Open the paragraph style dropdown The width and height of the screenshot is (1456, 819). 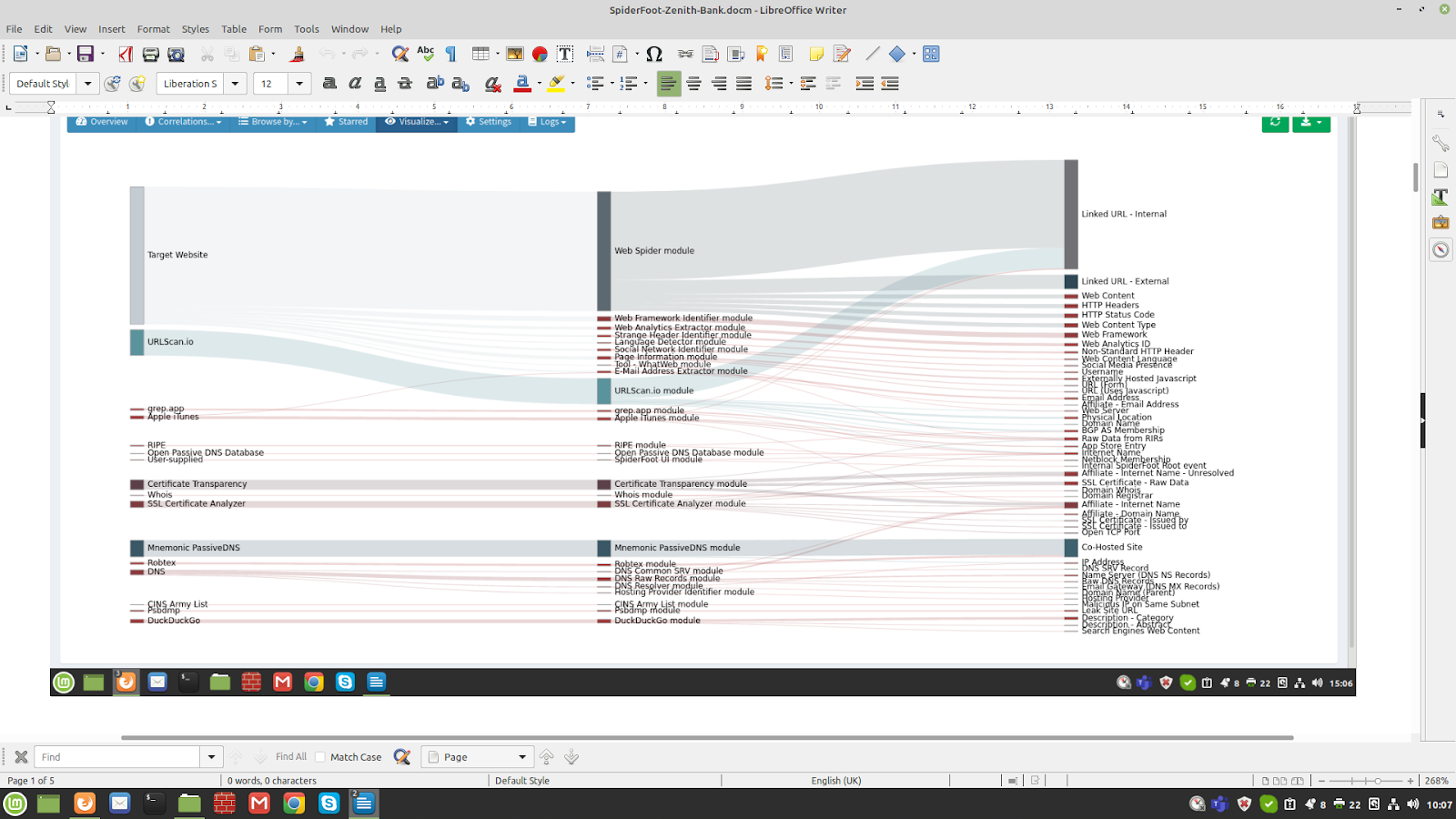coord(88,84)
